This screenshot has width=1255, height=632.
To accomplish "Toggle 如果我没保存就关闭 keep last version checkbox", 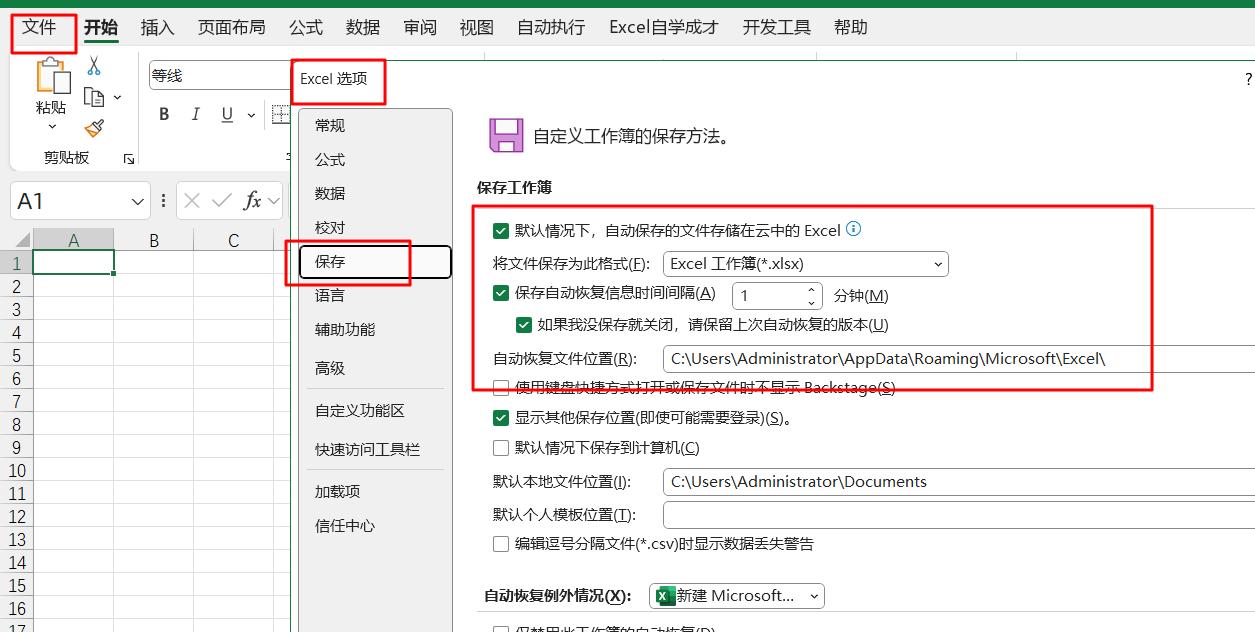I will click(524, 324).
